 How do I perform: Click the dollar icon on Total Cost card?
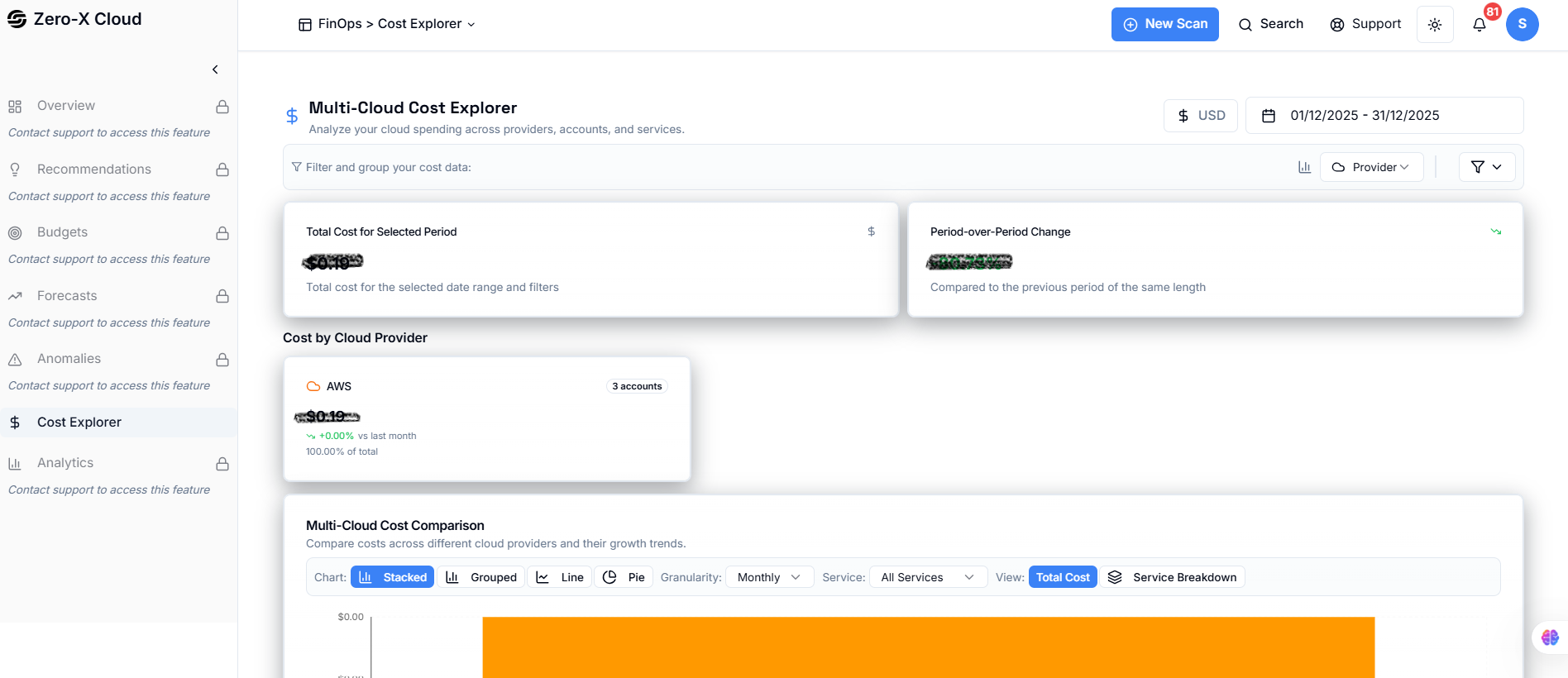pos(871,232)
